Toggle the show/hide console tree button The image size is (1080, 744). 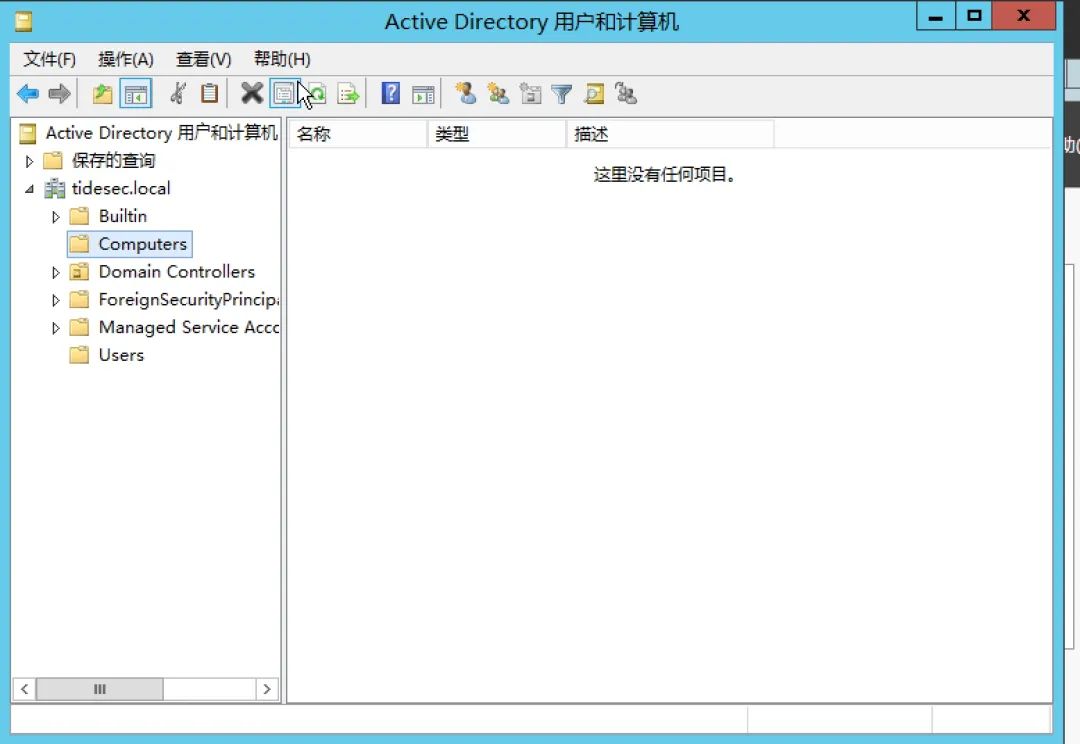135,94
